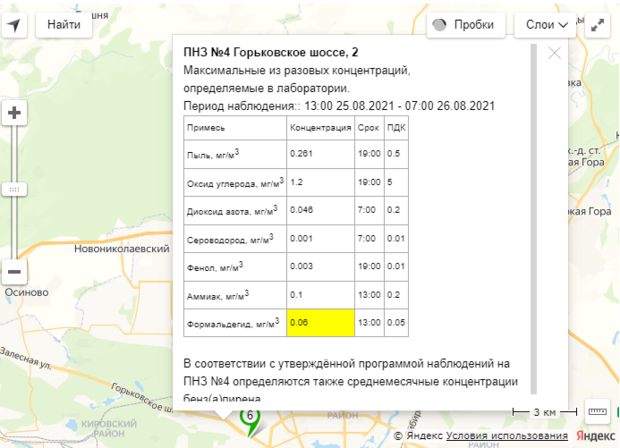Click the Концентрация column header
Image resolution: width=620 pixels, height=448 pixels.
point(319,127)
